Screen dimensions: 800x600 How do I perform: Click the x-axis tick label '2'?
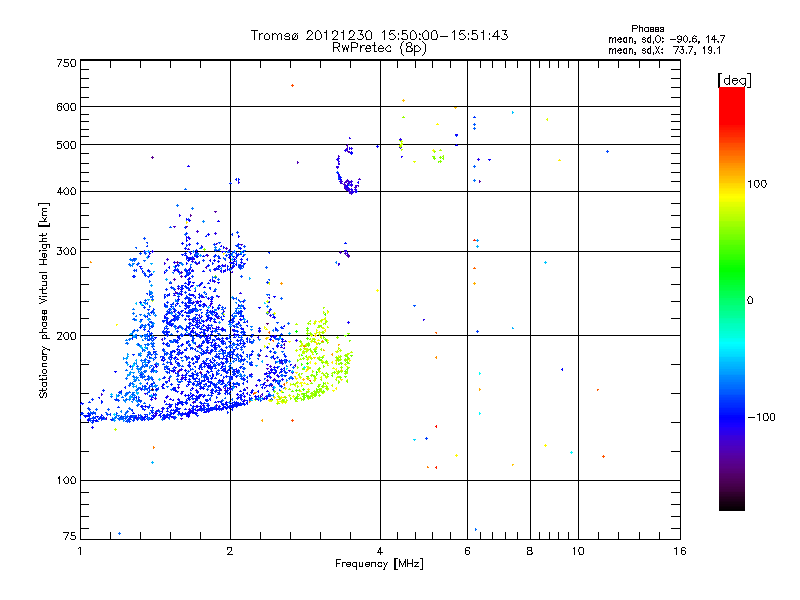230,551
